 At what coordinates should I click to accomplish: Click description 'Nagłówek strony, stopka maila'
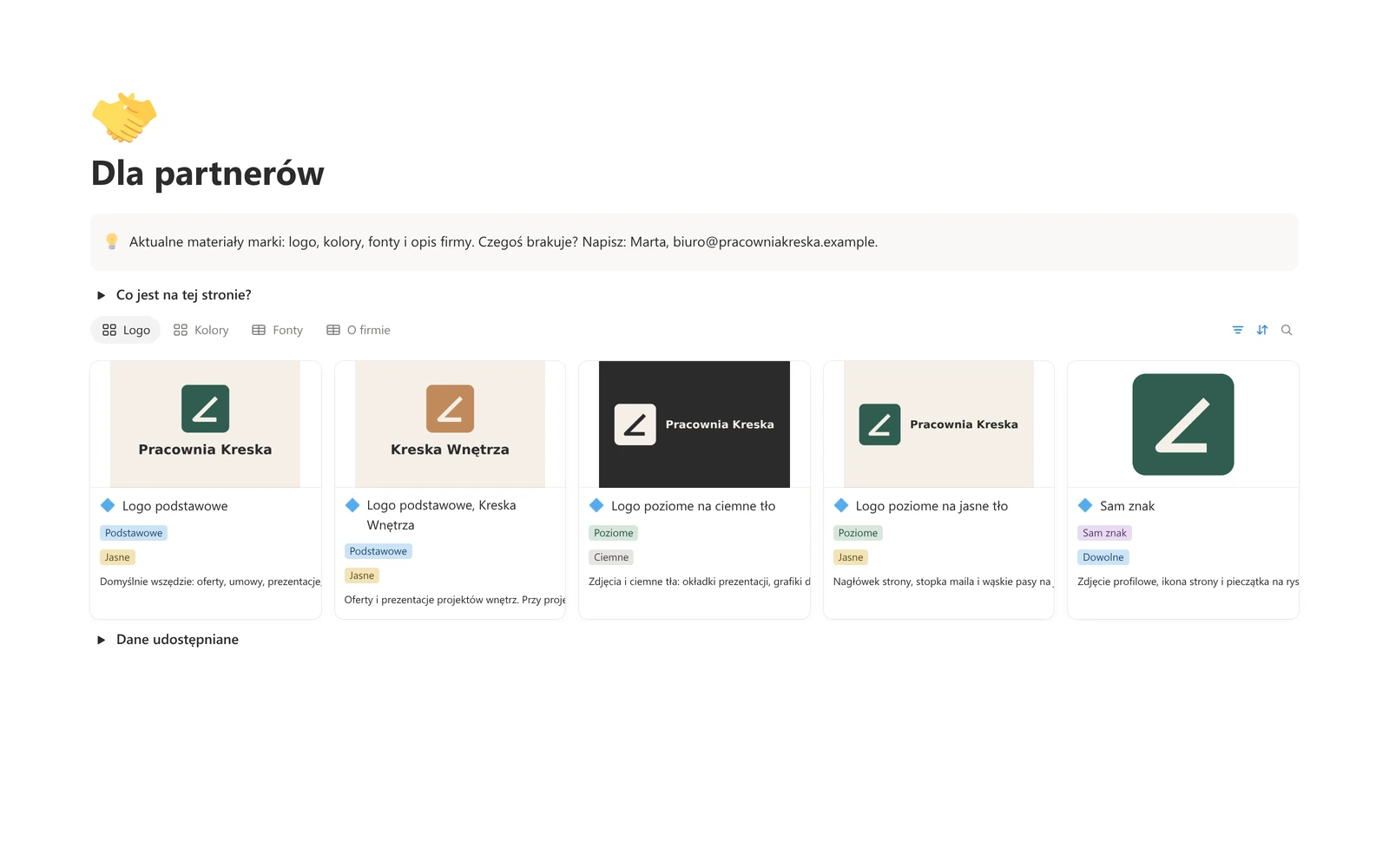[x=944, y=582]
